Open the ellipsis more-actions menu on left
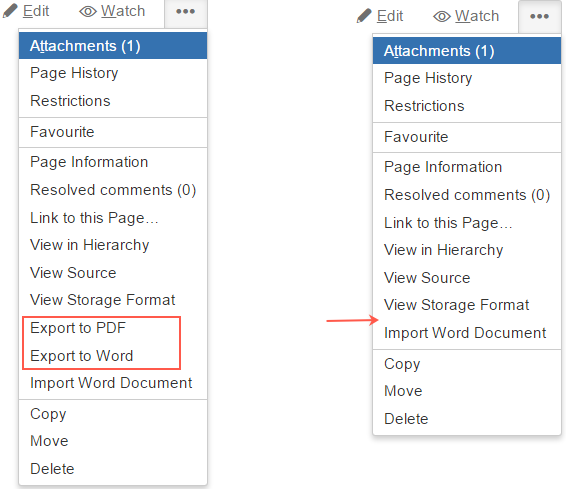 coord(186,12)
